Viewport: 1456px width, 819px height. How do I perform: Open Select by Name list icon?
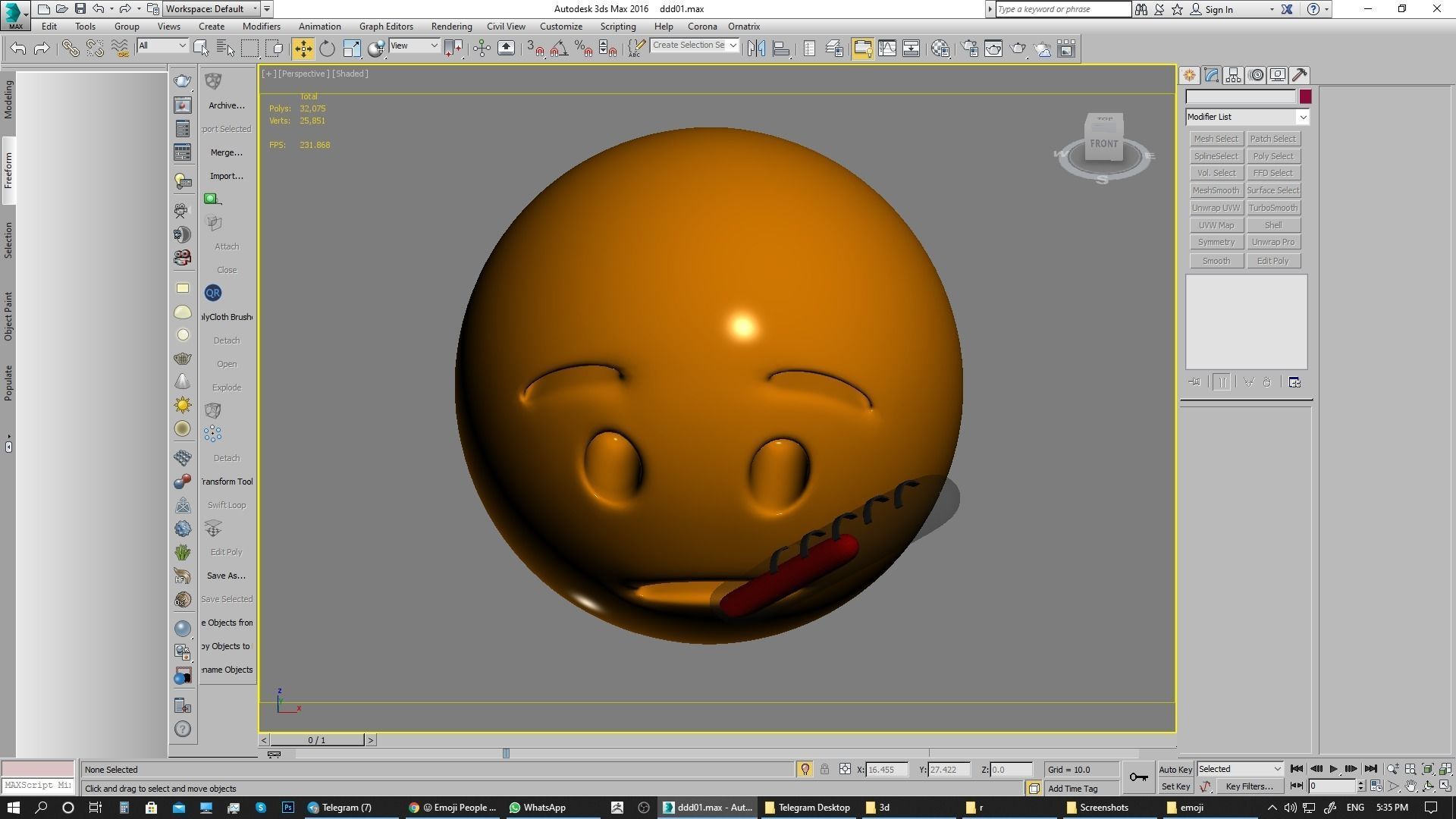pos(225,49)
